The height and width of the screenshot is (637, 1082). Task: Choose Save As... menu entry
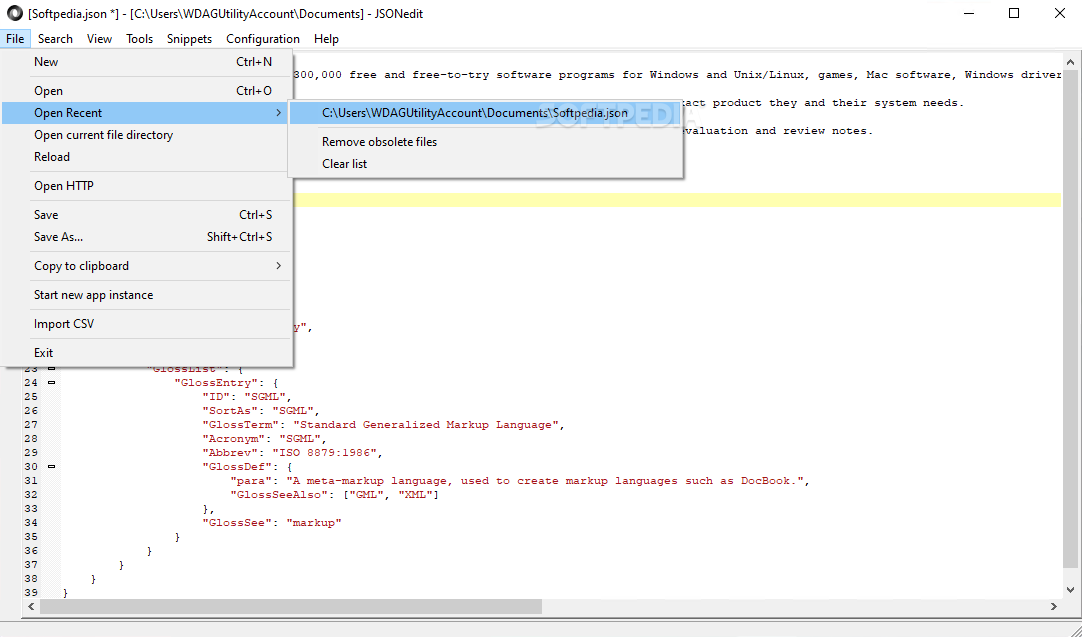(147, 237)
